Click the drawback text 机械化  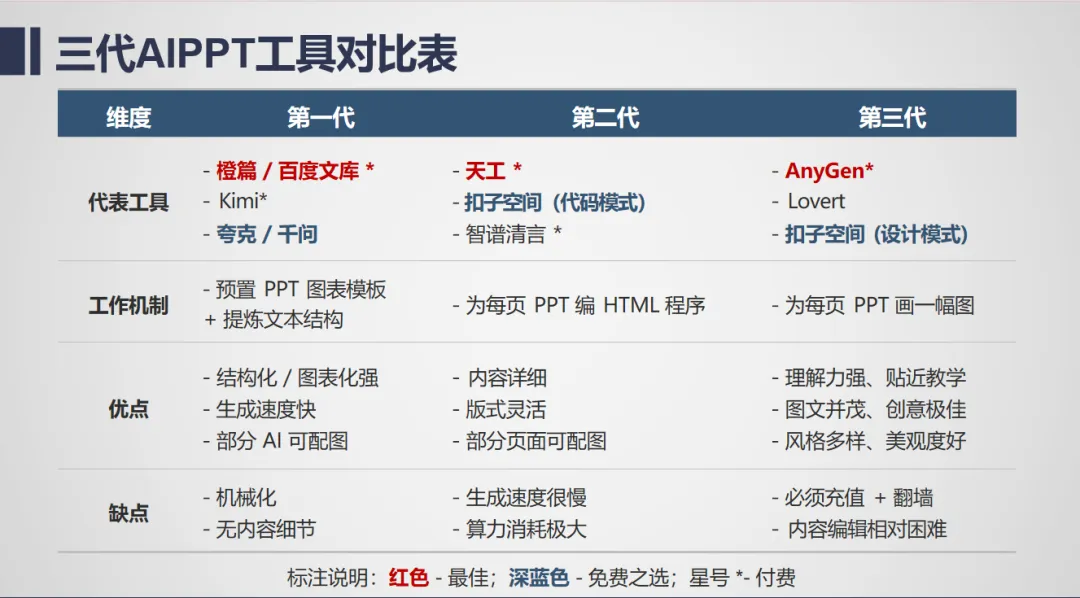pos(246,497)
